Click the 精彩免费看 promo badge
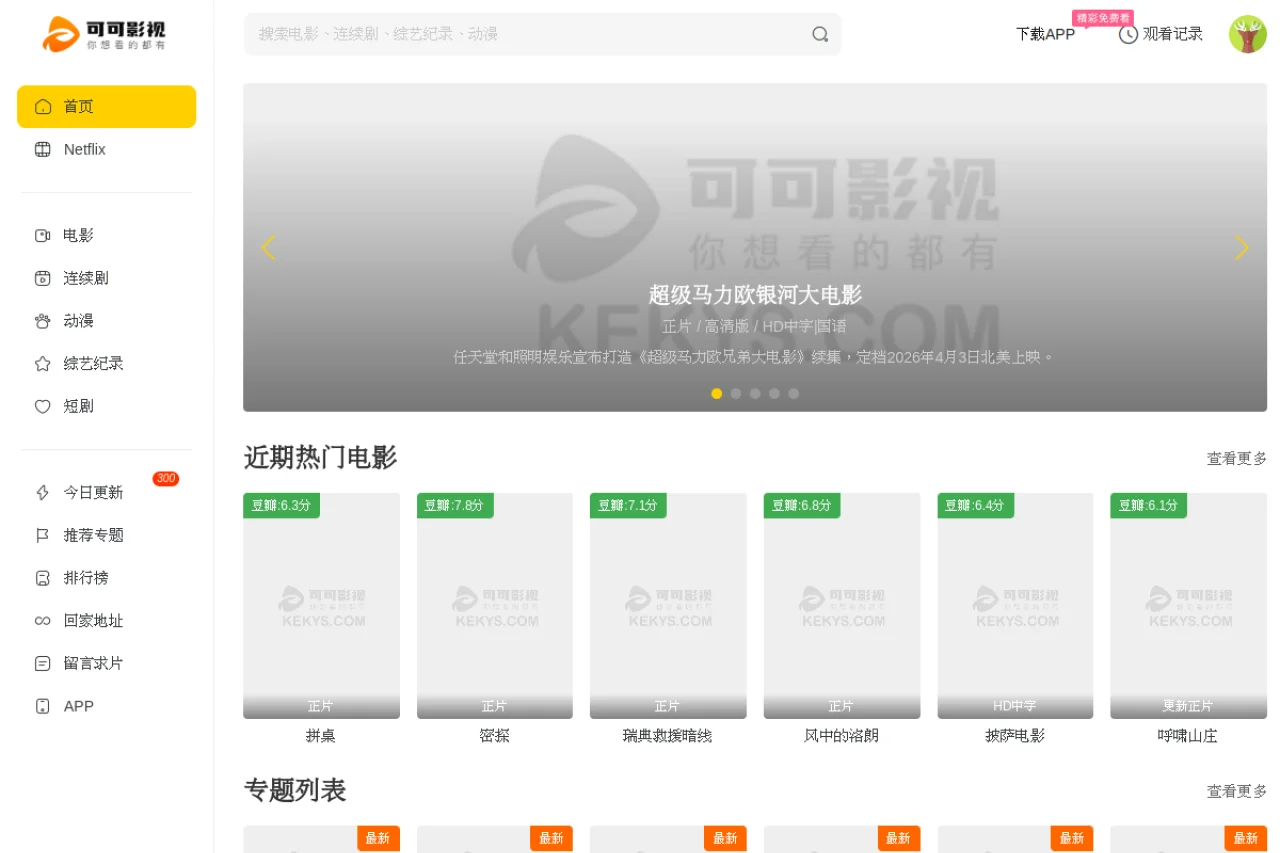The width and height of the screenshot is (1280, 853). 1103,18
